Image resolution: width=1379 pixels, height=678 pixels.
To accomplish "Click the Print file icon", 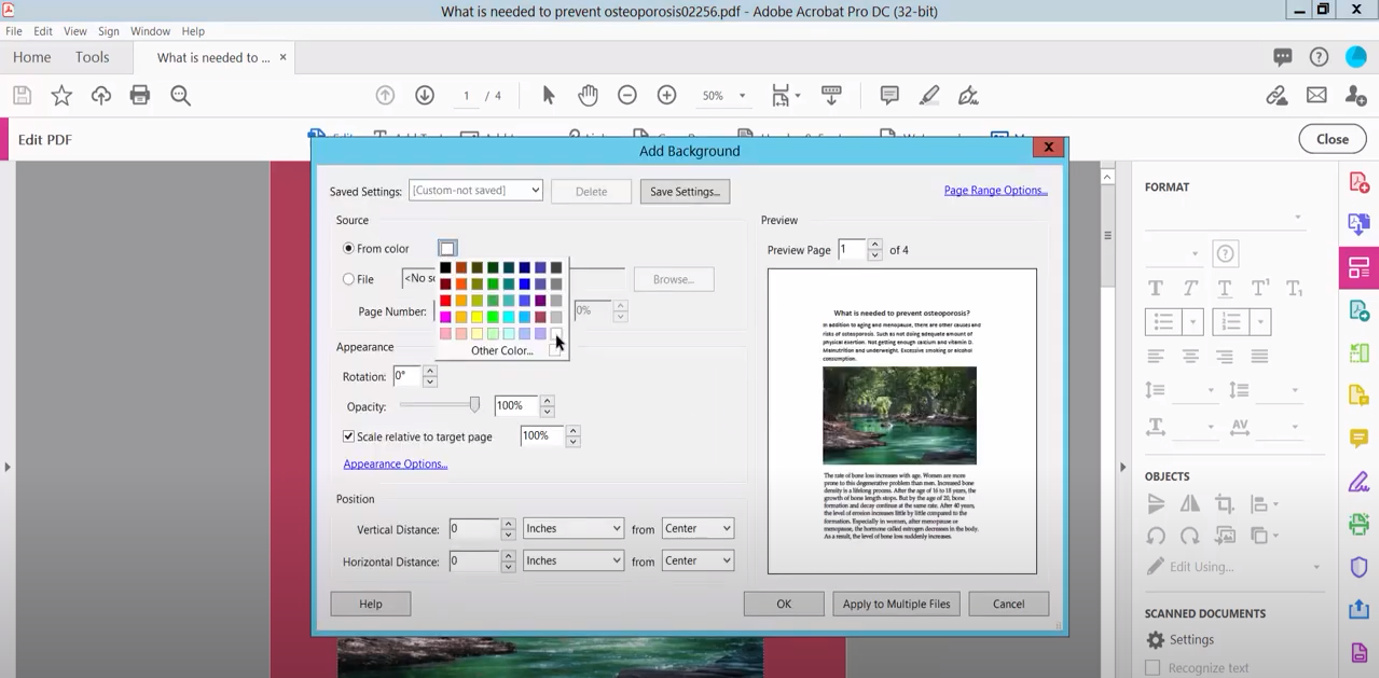I will [x=140, y=95].
